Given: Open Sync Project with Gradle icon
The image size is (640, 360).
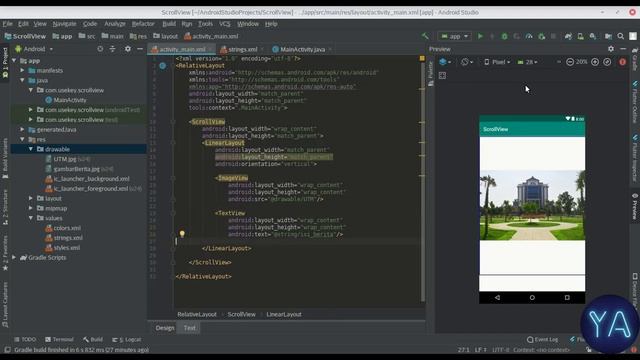Looking at the screenshot, I should click(x=568, y=36).
